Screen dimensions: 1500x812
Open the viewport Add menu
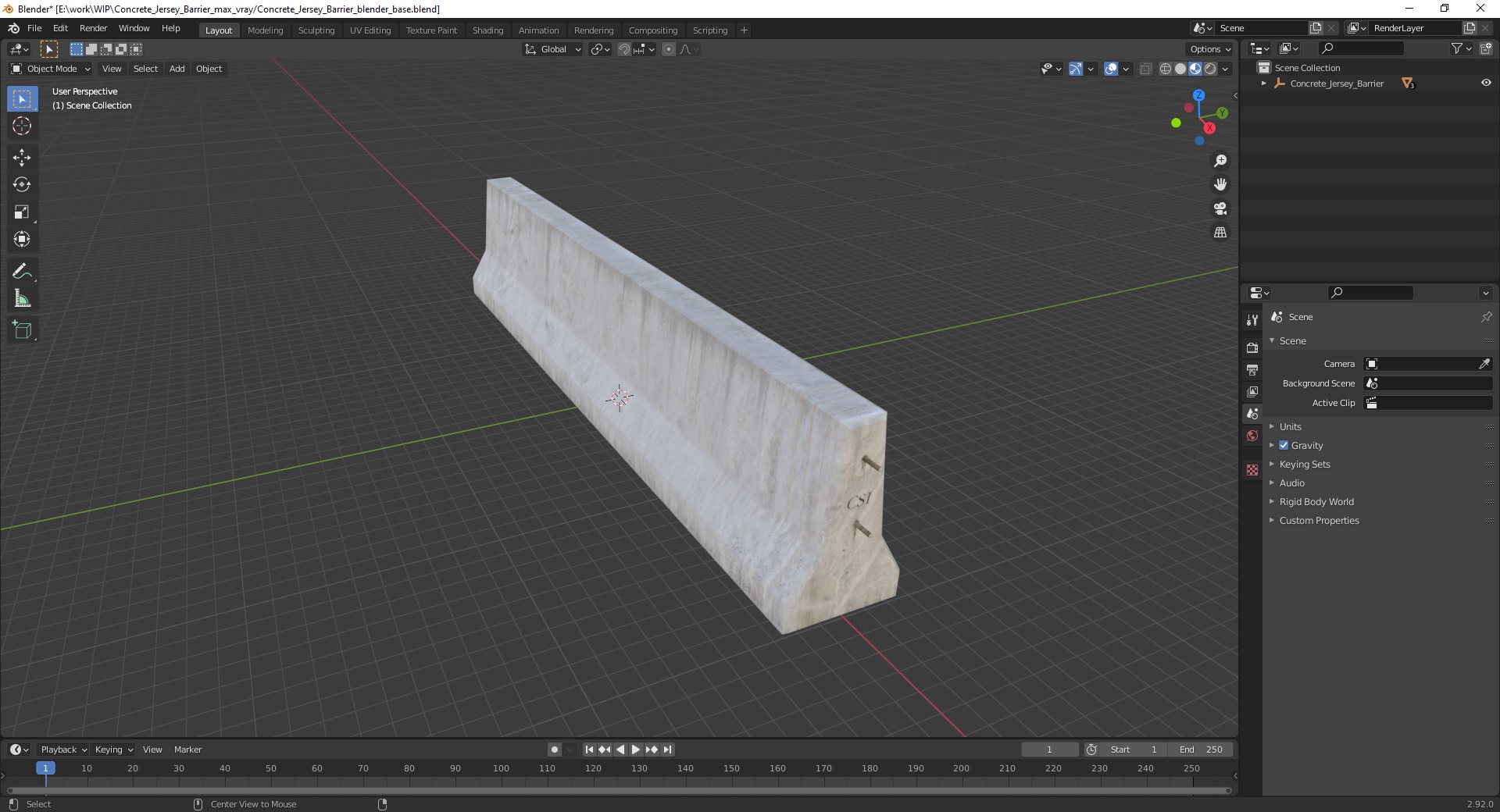coord(177,69)
